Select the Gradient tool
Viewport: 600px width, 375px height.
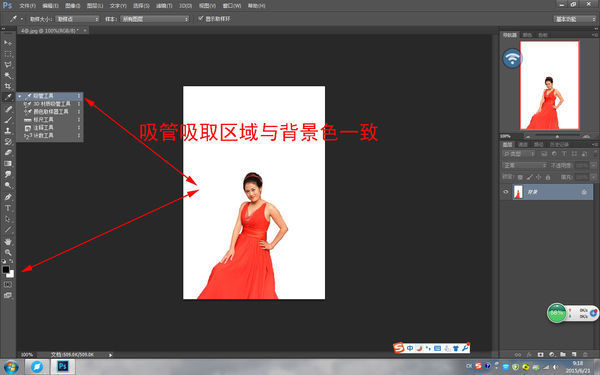8,163
